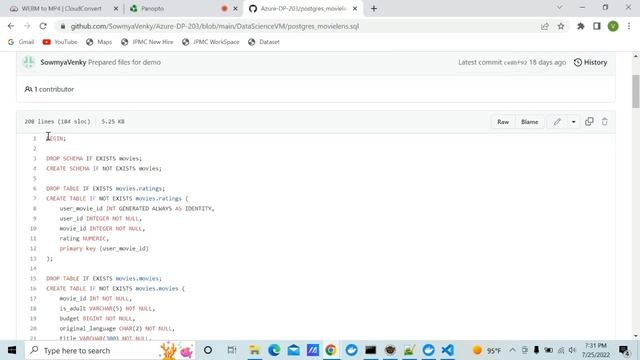Viewport: 640px width, 360px height.
Task: Open a new browser tab
Action: click(x=374, y=9)
